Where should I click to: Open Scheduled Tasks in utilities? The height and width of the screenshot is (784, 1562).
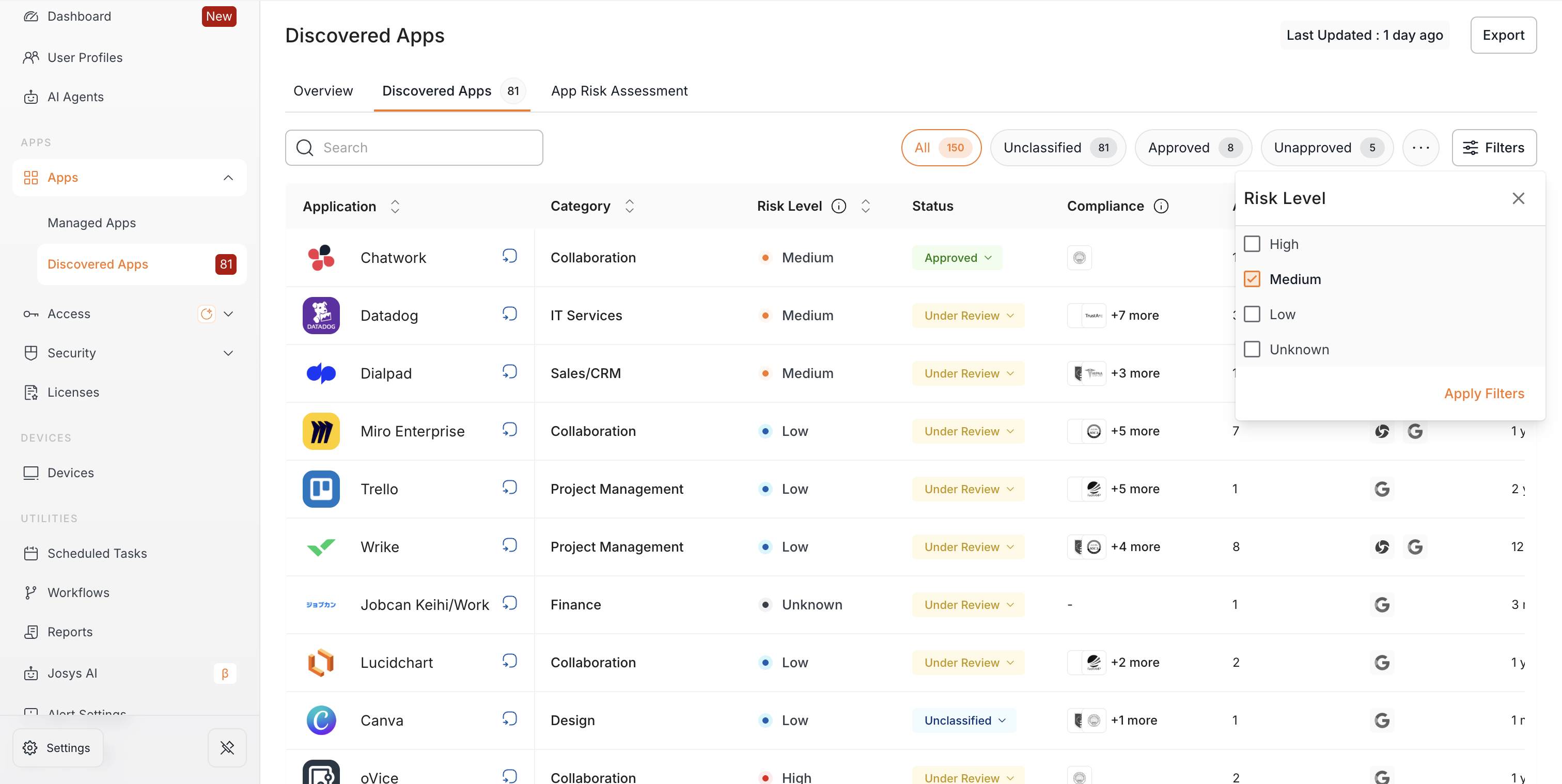coord(97,554)
